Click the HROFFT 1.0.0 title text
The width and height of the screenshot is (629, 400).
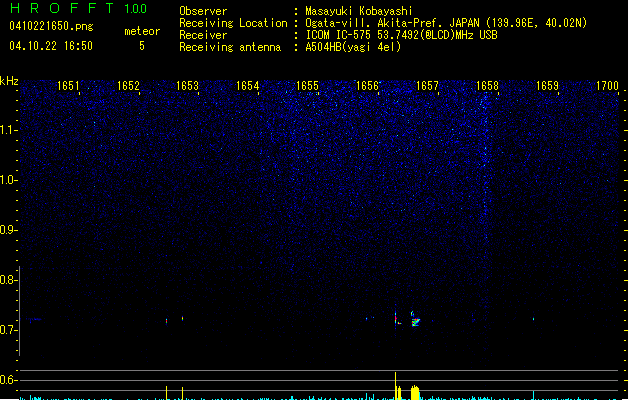pyautogui.click(x=79, y=8)
